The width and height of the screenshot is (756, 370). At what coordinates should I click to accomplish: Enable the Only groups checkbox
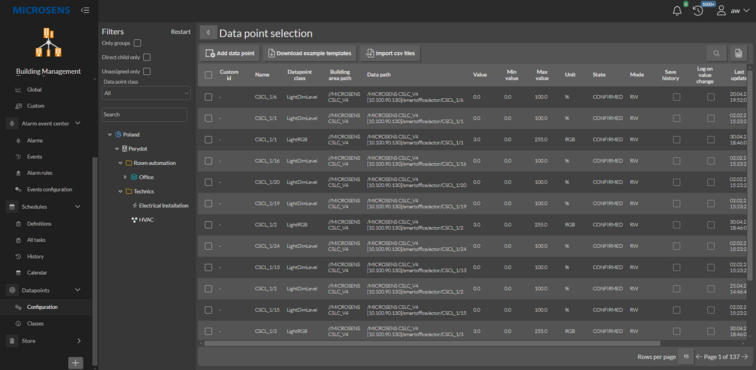pos(137,43)
